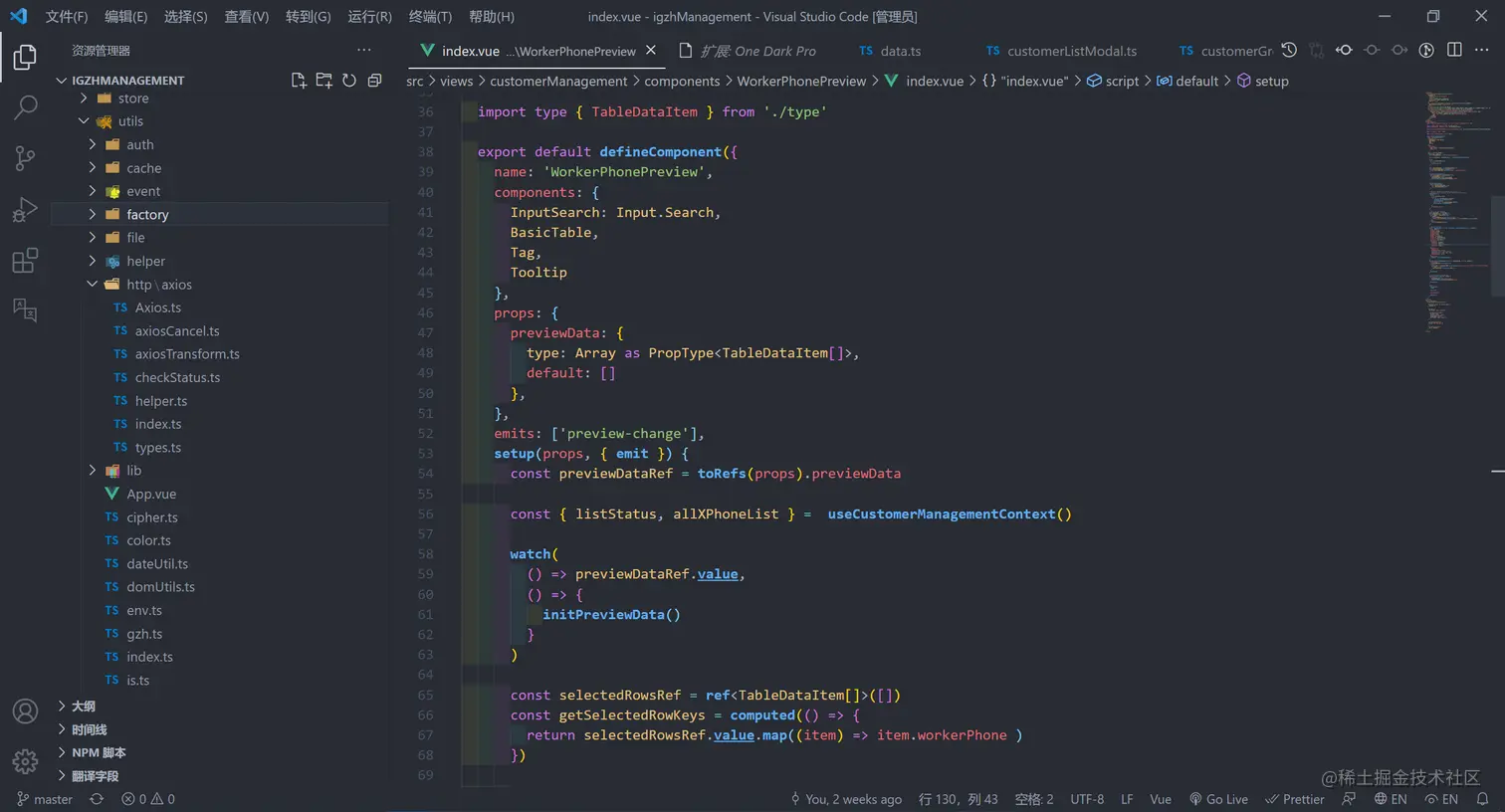The height and width of the screenshot is (812, 1505).
Task: Click the 行 130, 列 43 cursor position
Action: 958,799
